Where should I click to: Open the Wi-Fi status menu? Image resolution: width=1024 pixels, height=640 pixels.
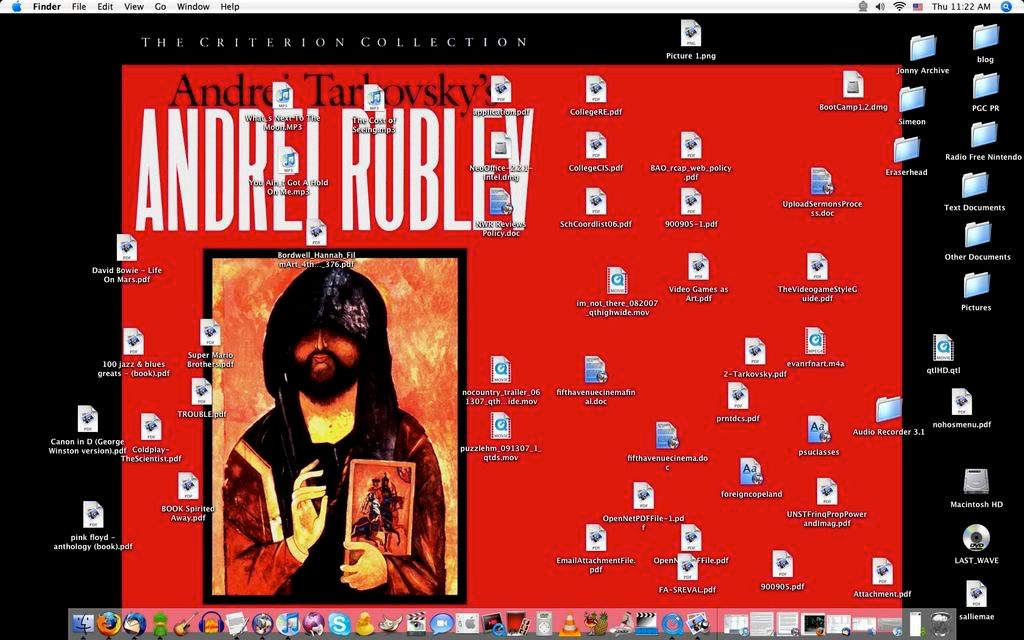pos(899,7)
